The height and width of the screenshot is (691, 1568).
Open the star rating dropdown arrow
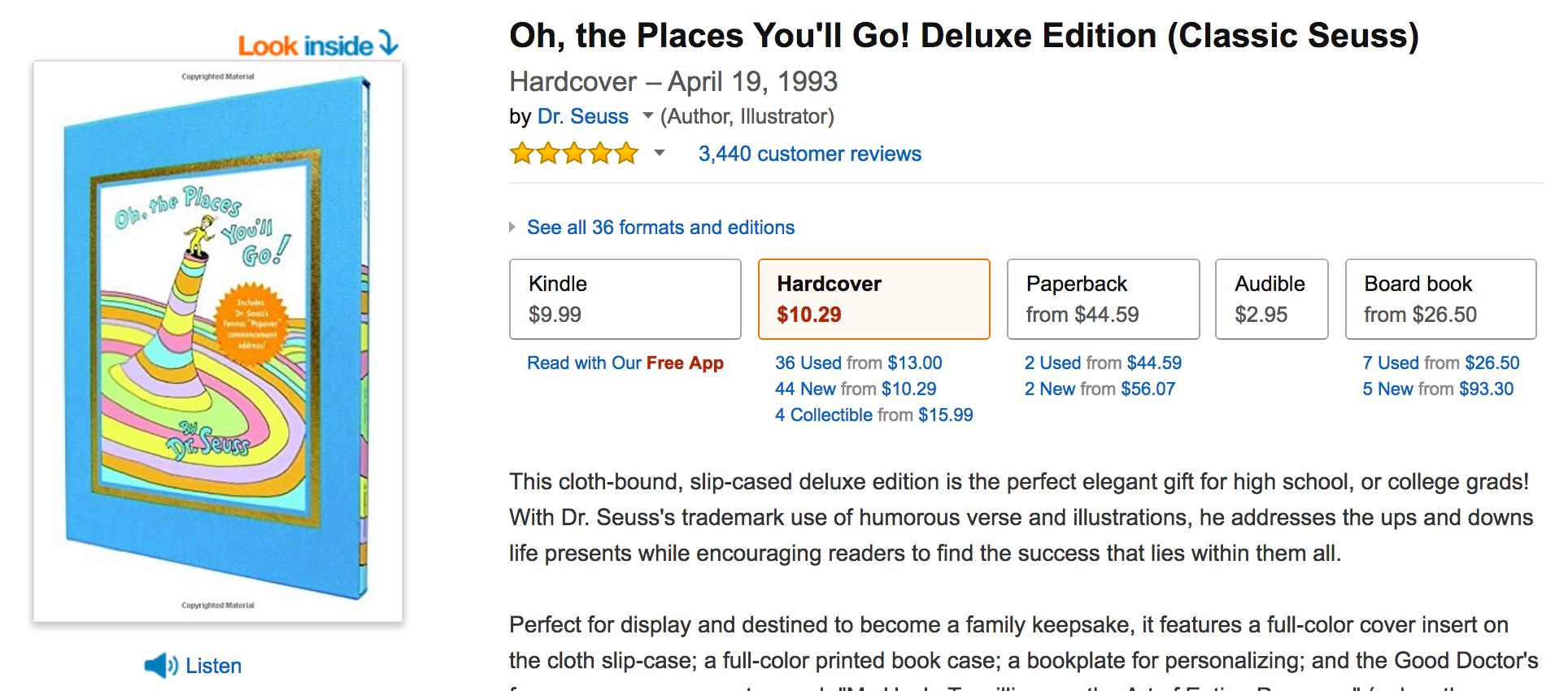point(660,153)
